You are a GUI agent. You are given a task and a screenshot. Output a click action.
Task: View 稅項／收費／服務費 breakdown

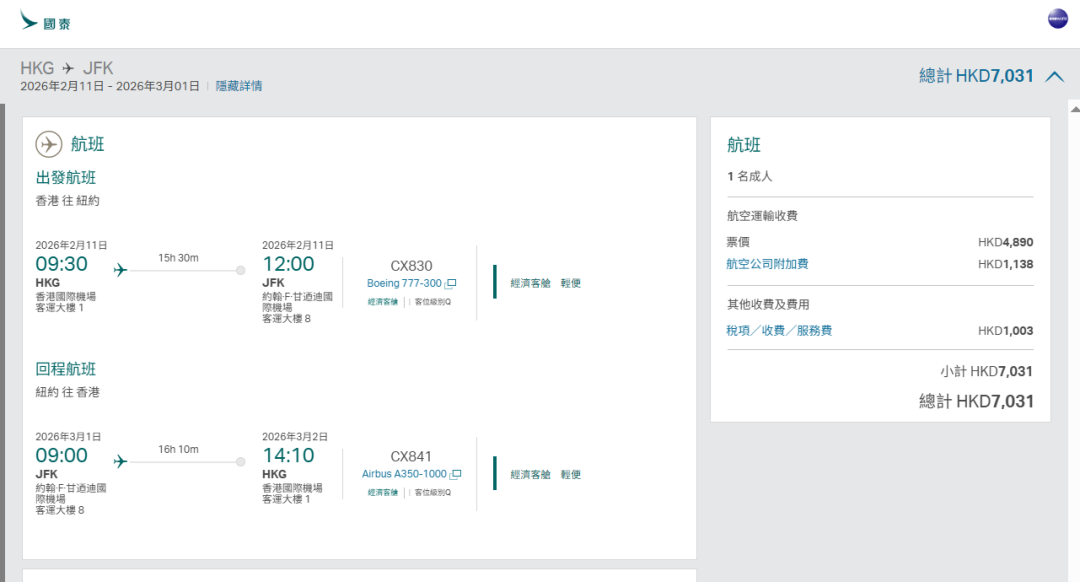pos(779,331)
